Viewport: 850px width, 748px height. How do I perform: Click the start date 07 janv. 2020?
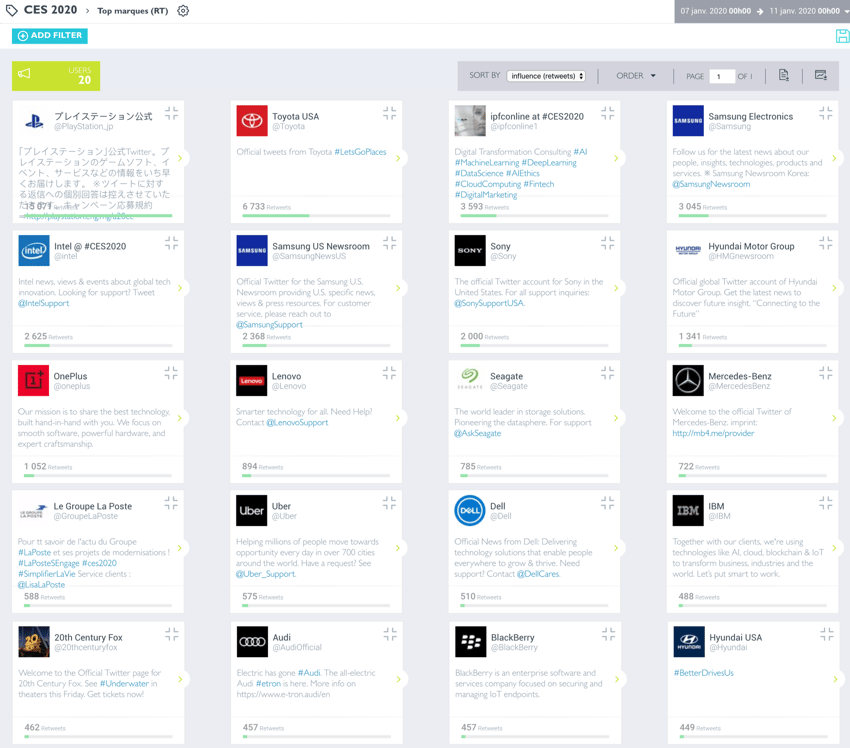[x=716, y=11]
